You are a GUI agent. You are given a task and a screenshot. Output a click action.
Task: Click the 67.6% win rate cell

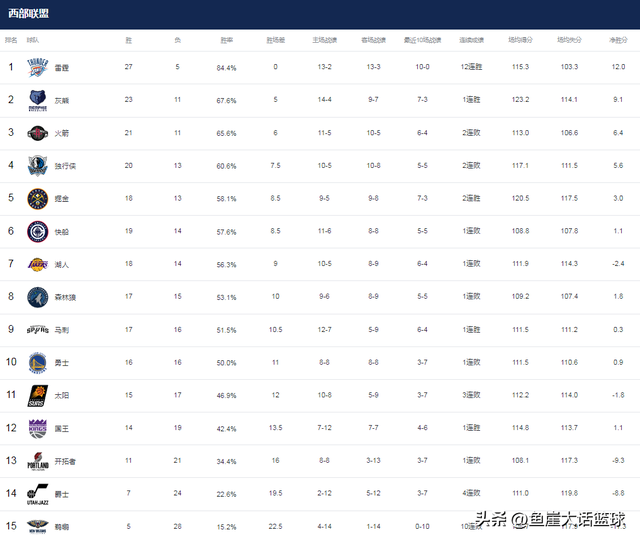pos(227,100)
